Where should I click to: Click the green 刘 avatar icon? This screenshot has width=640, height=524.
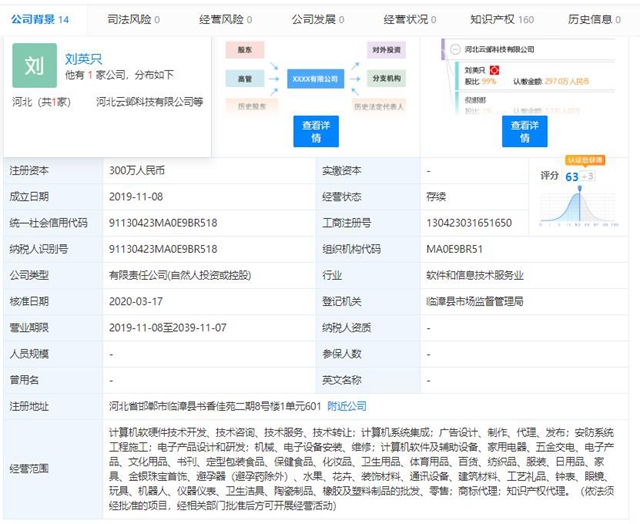34,66
